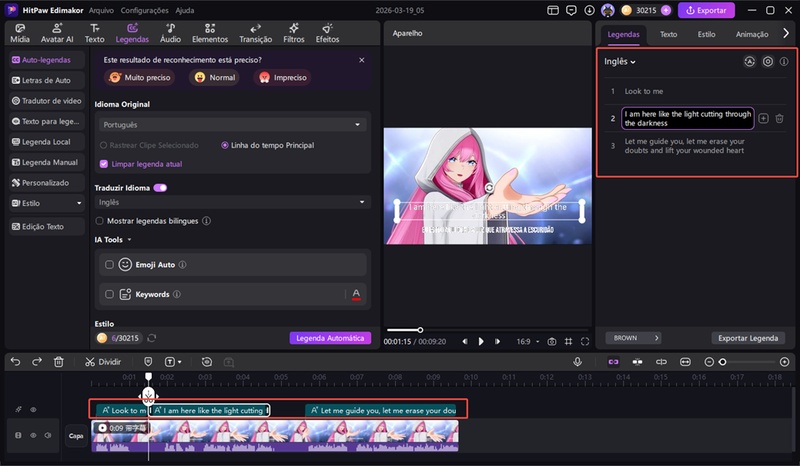
Task: Open subtitle settings circular icon next to Inglês
Action: (768, 62)
